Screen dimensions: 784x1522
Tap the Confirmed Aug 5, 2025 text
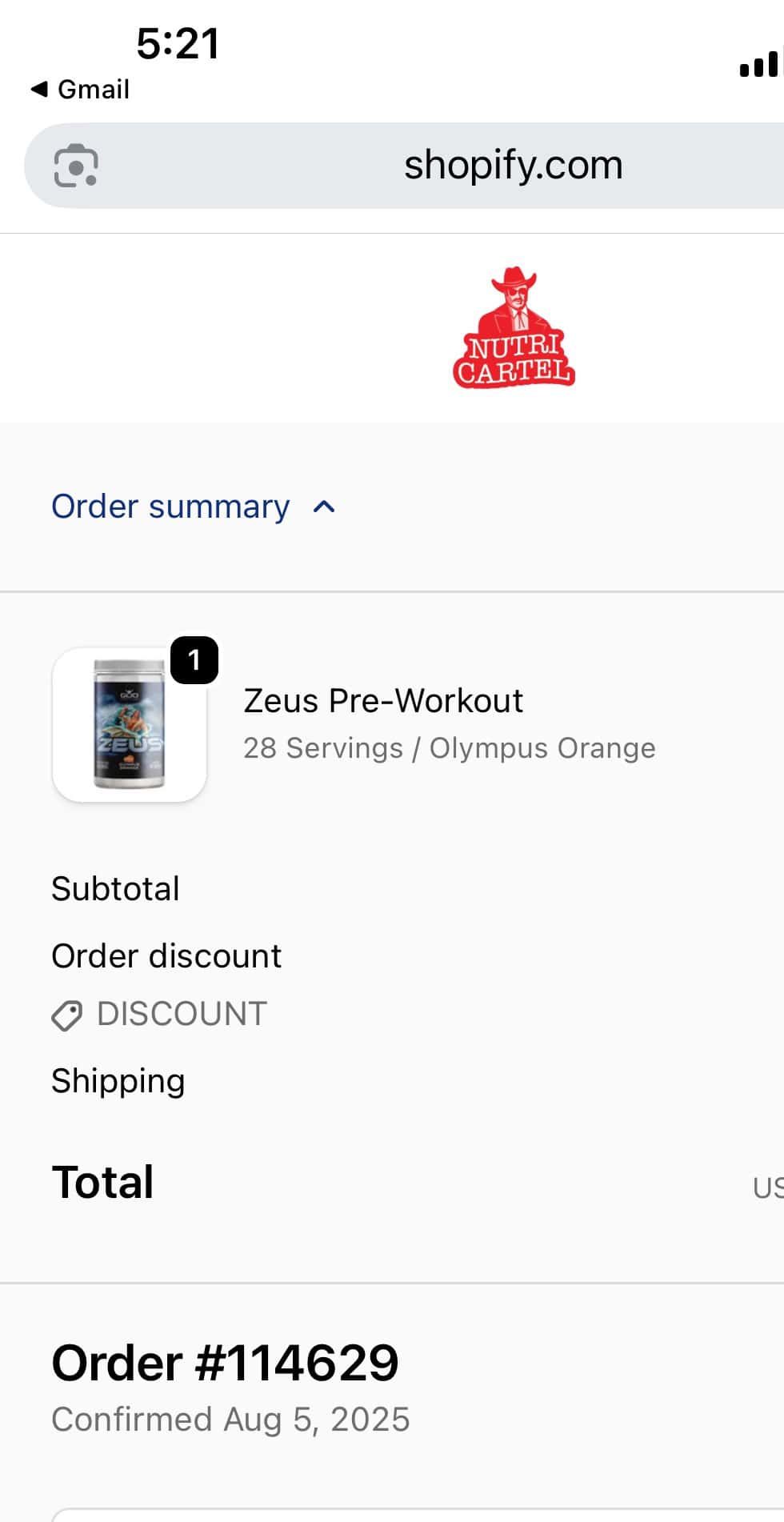230,1420
